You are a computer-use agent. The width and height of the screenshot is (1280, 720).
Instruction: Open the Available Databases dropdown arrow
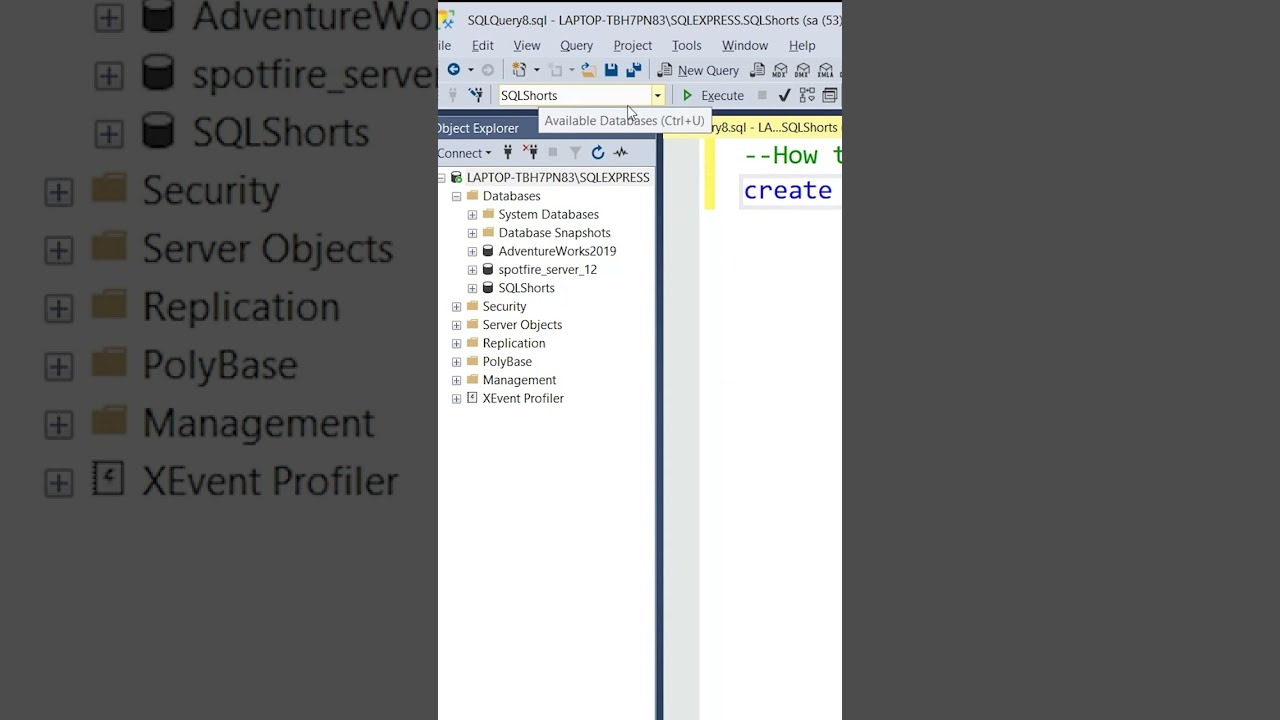pos(657,95)
